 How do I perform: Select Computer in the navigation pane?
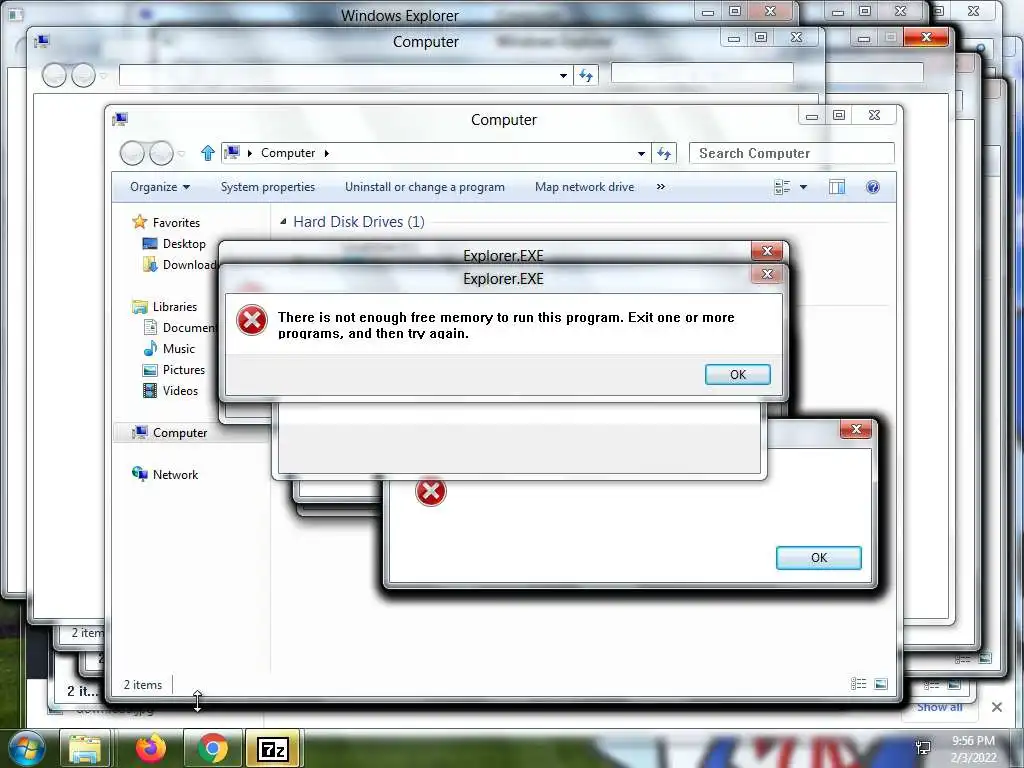[170, 432]
